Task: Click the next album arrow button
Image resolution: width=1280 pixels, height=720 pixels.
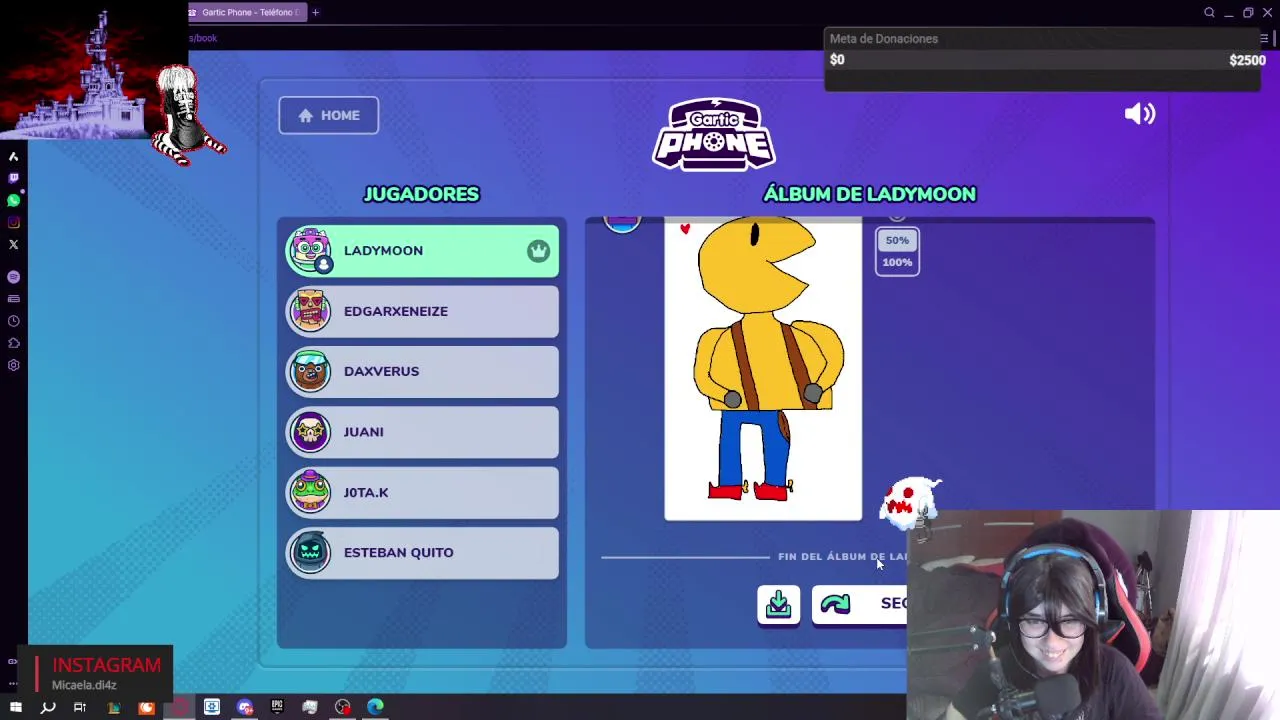Action: point(860,604)
